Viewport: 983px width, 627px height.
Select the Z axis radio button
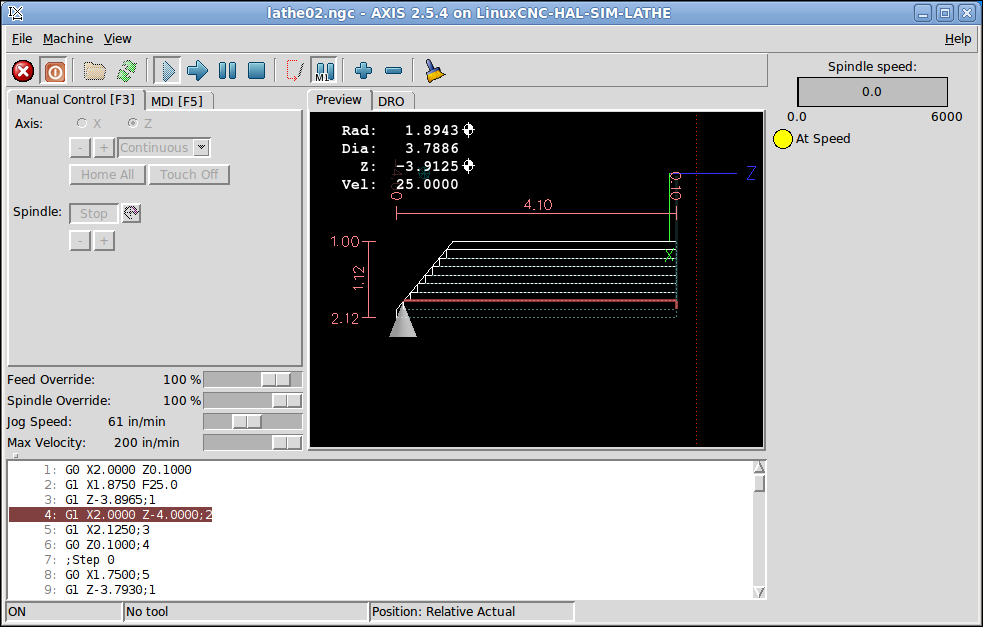[132, 123]
